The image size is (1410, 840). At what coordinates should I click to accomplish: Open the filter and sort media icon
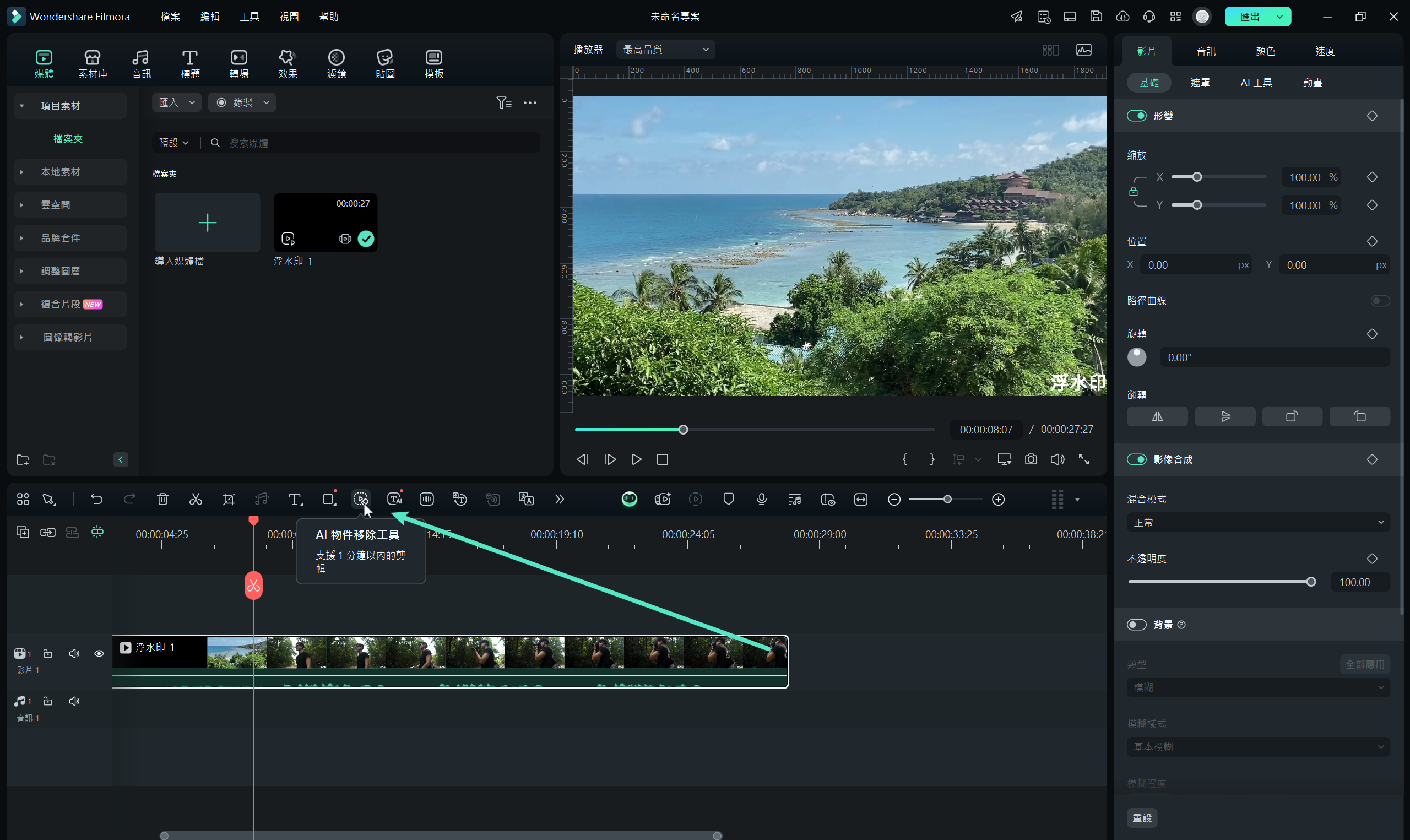pyautogui.click(x=503, y=102)
